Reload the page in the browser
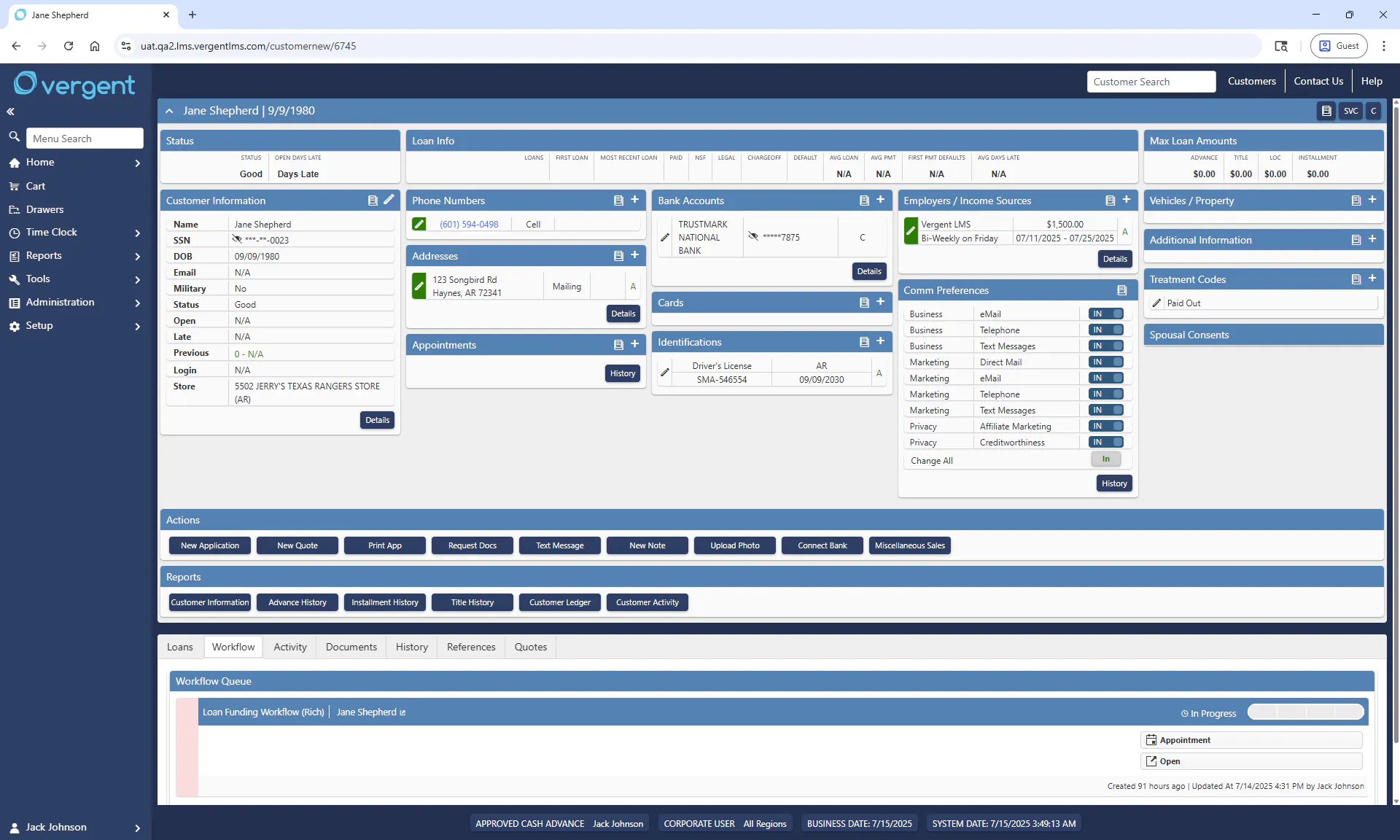The image size is (1400, 840). [69, 46]
